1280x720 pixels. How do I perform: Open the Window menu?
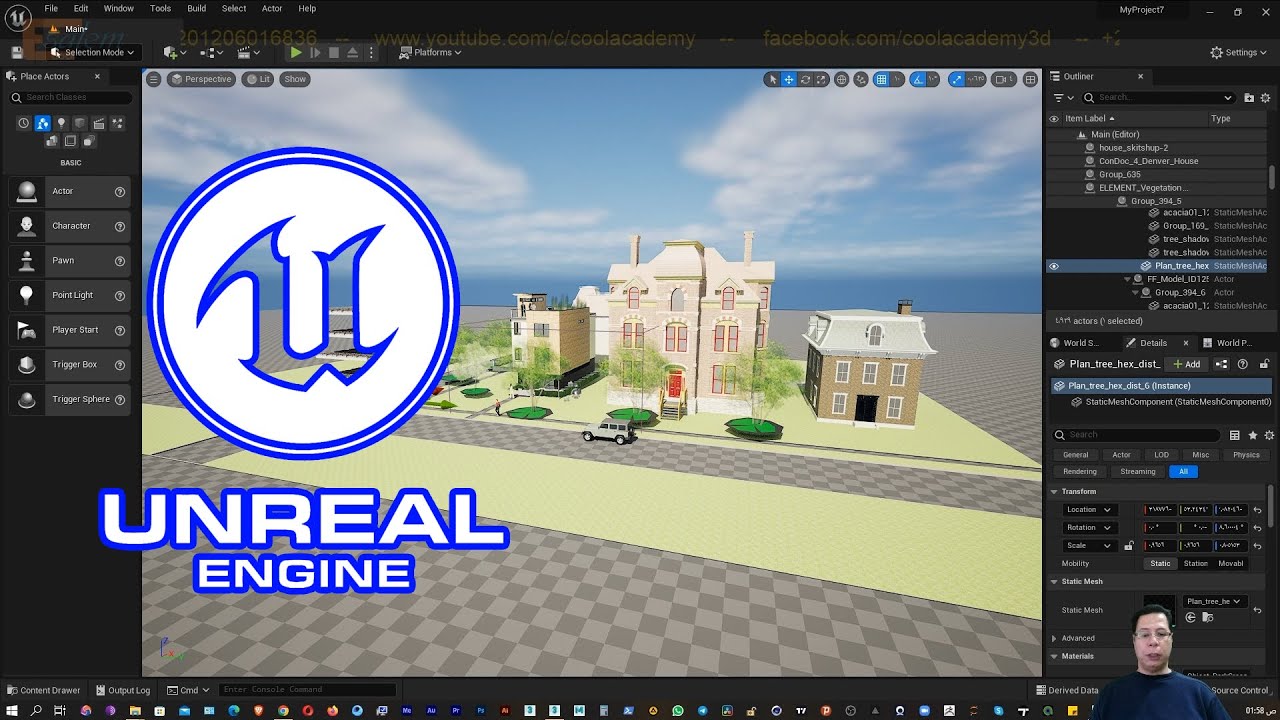coord(119,8)
